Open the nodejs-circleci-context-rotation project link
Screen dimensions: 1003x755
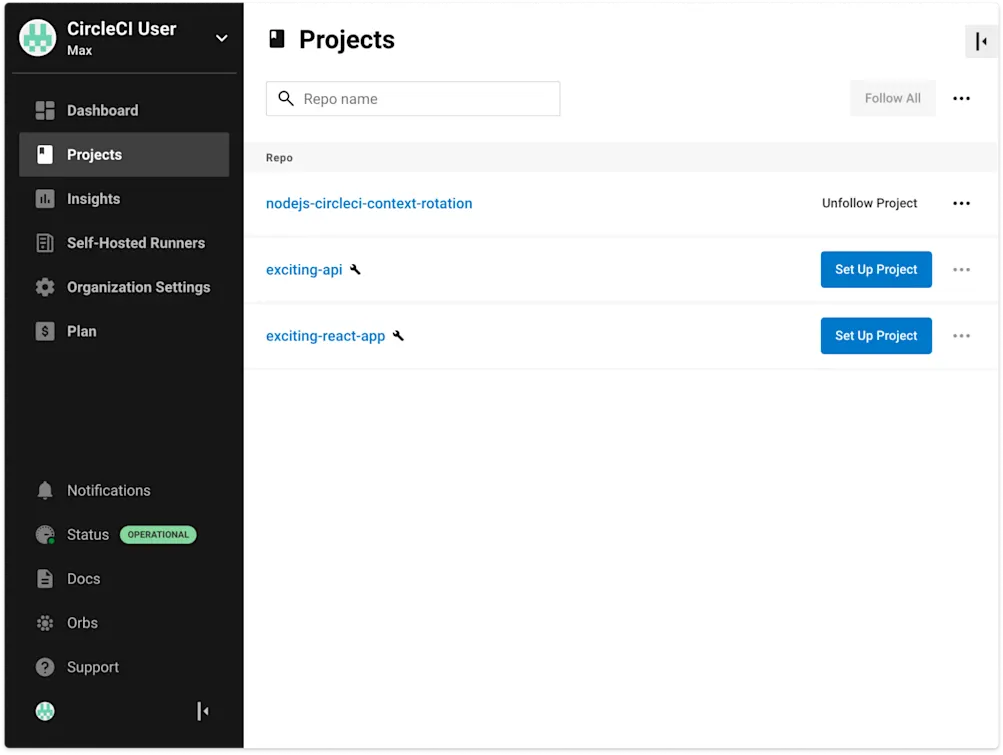pyautogui.click(x=368, y=203)
